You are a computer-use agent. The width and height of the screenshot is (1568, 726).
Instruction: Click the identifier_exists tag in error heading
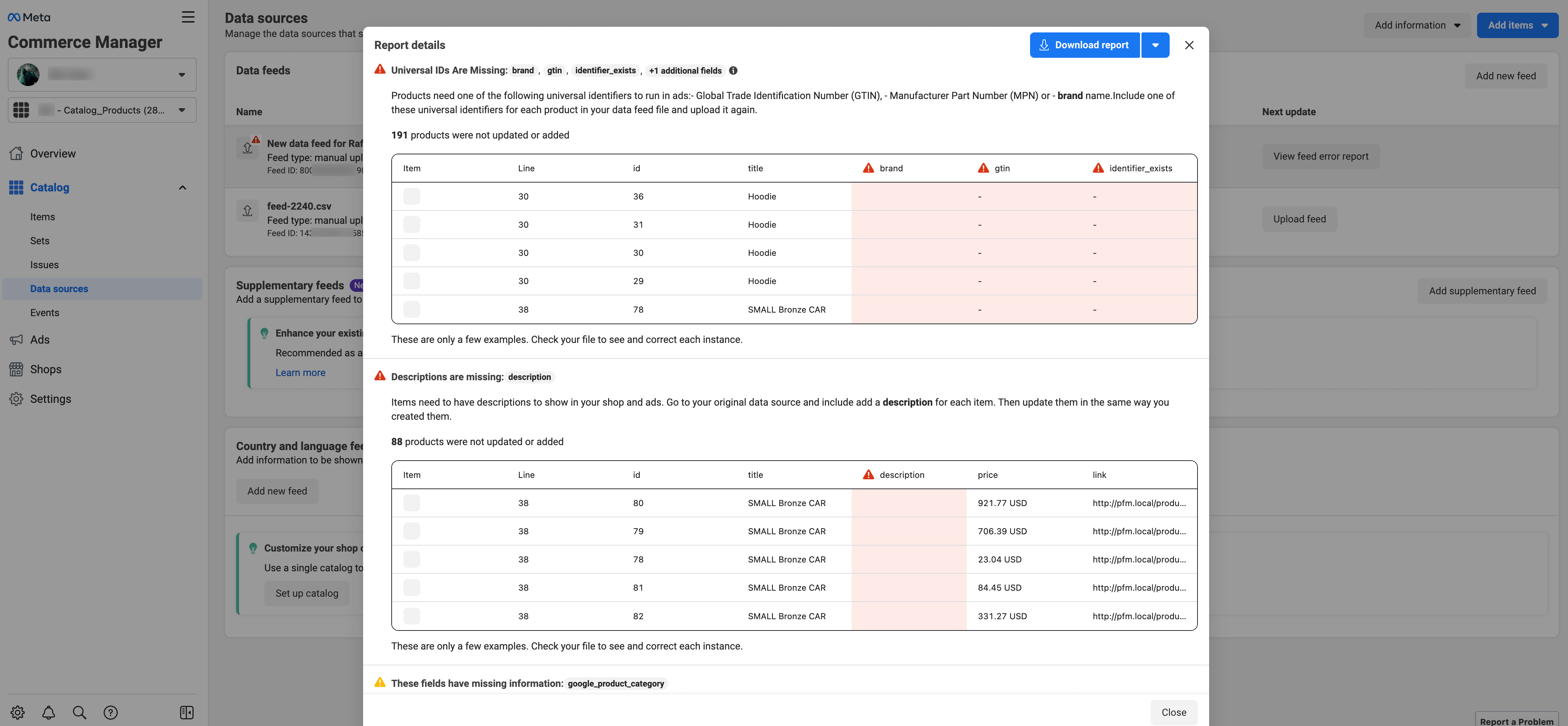[605, 70]
